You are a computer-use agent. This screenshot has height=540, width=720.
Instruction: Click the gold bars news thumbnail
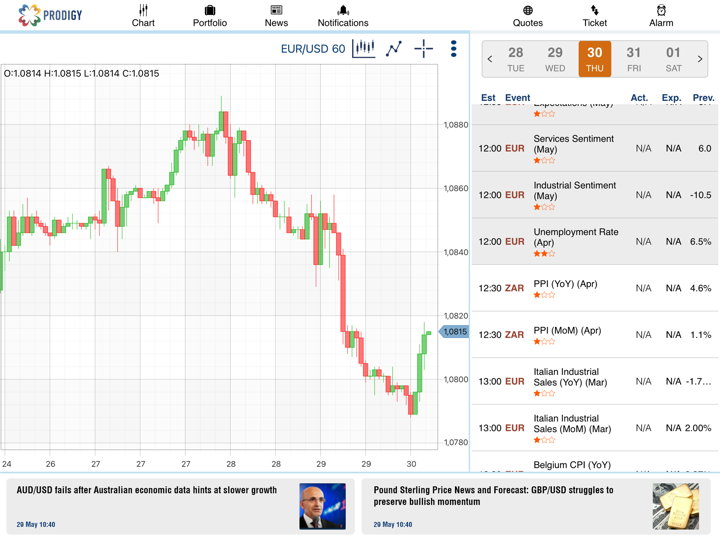point(676,506)
